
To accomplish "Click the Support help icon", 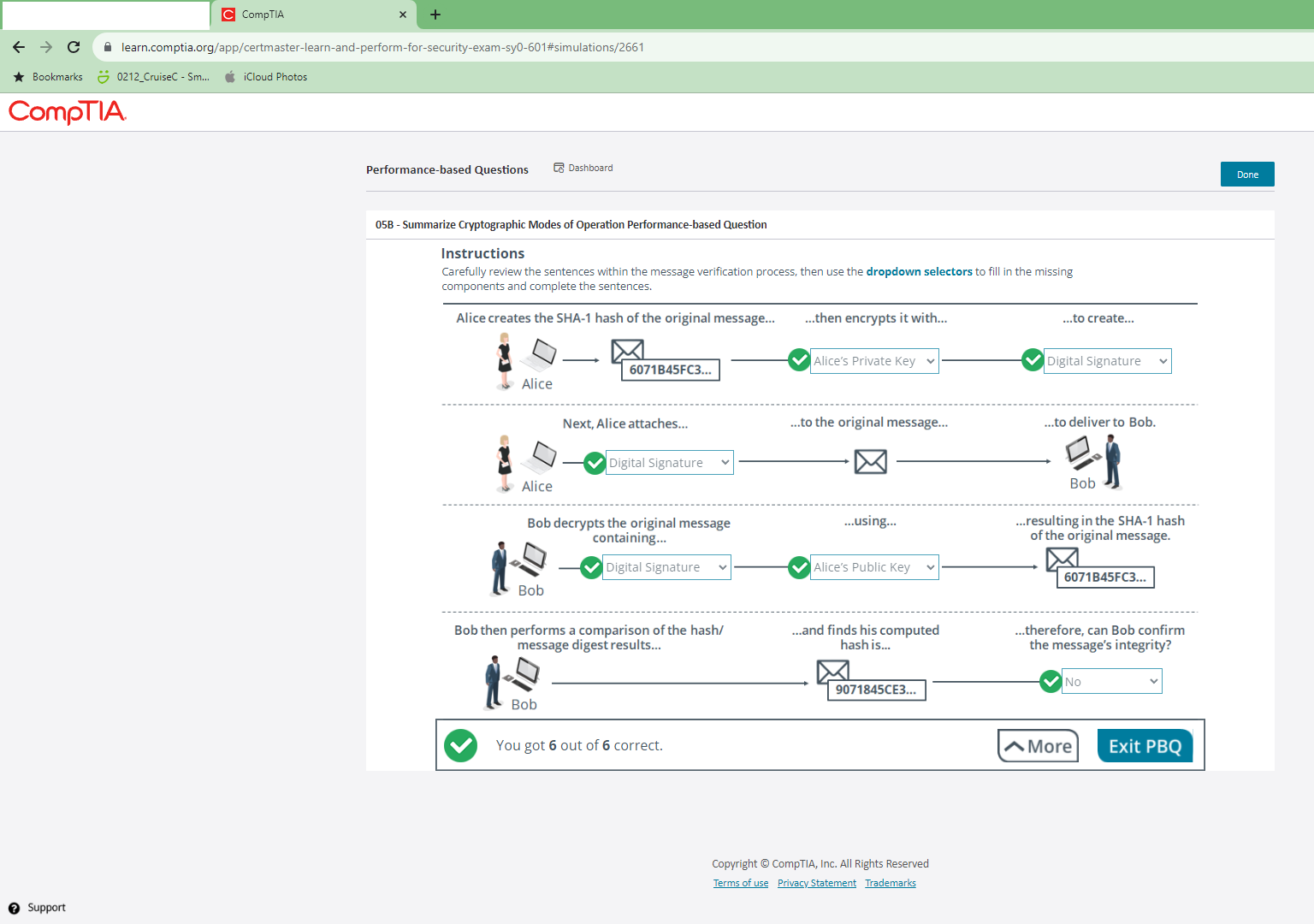I will pos(14,908).
